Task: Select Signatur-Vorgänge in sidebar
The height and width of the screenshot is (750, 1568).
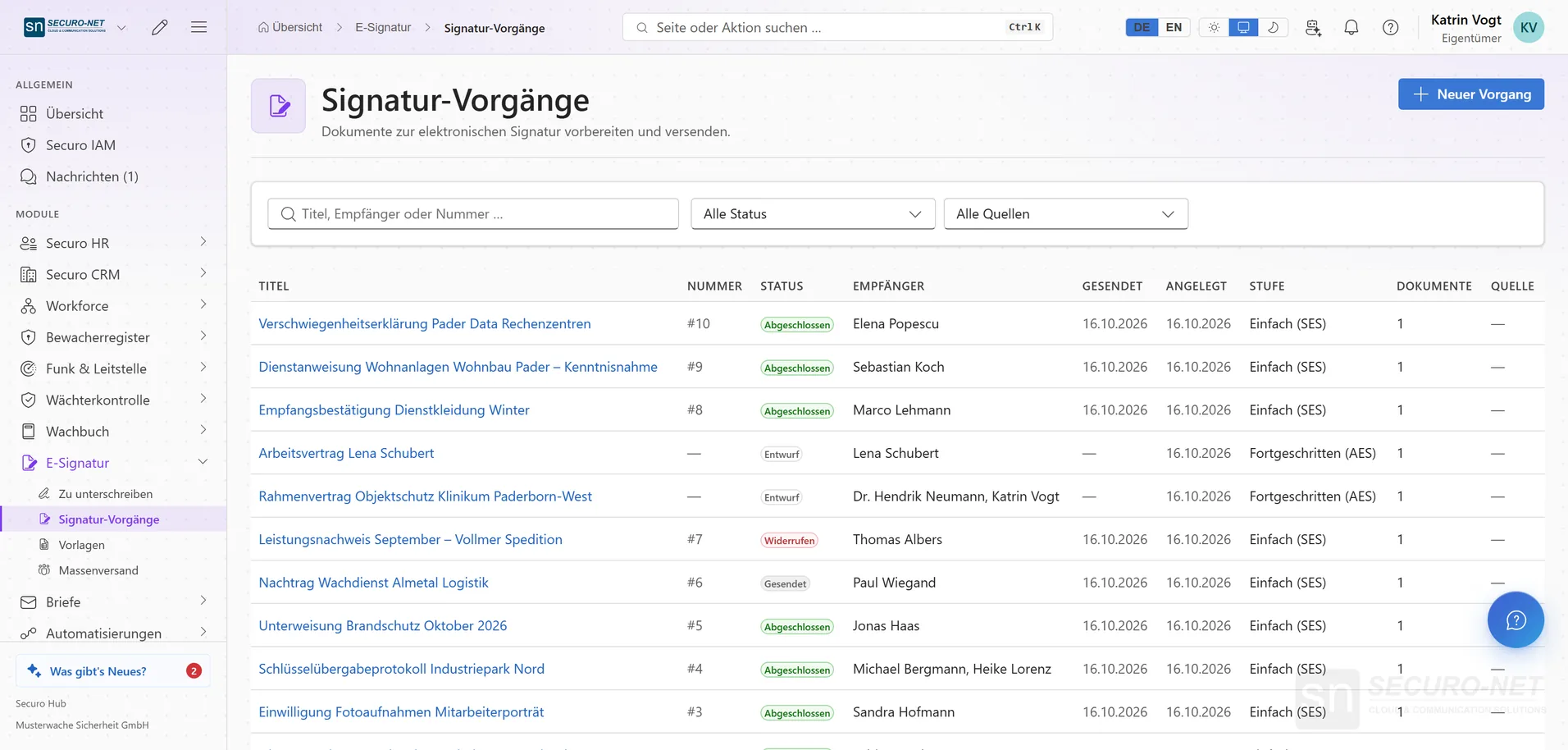Action: (113, 519)
